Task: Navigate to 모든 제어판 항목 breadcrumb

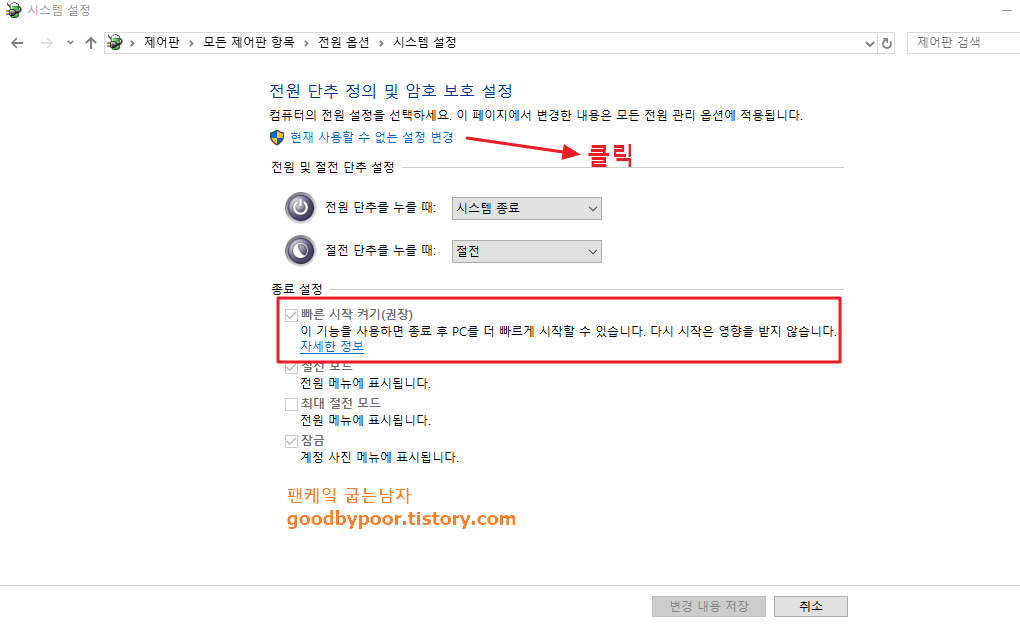Action: (248, 43)
